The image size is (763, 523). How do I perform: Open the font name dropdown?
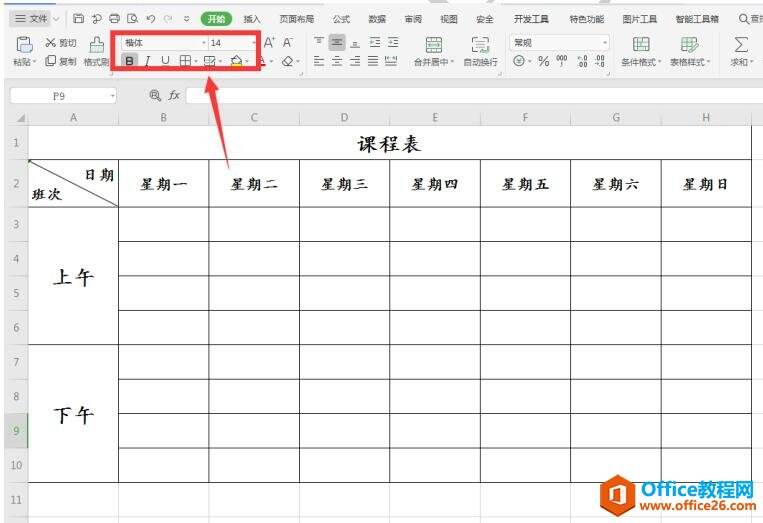(203, 43)
